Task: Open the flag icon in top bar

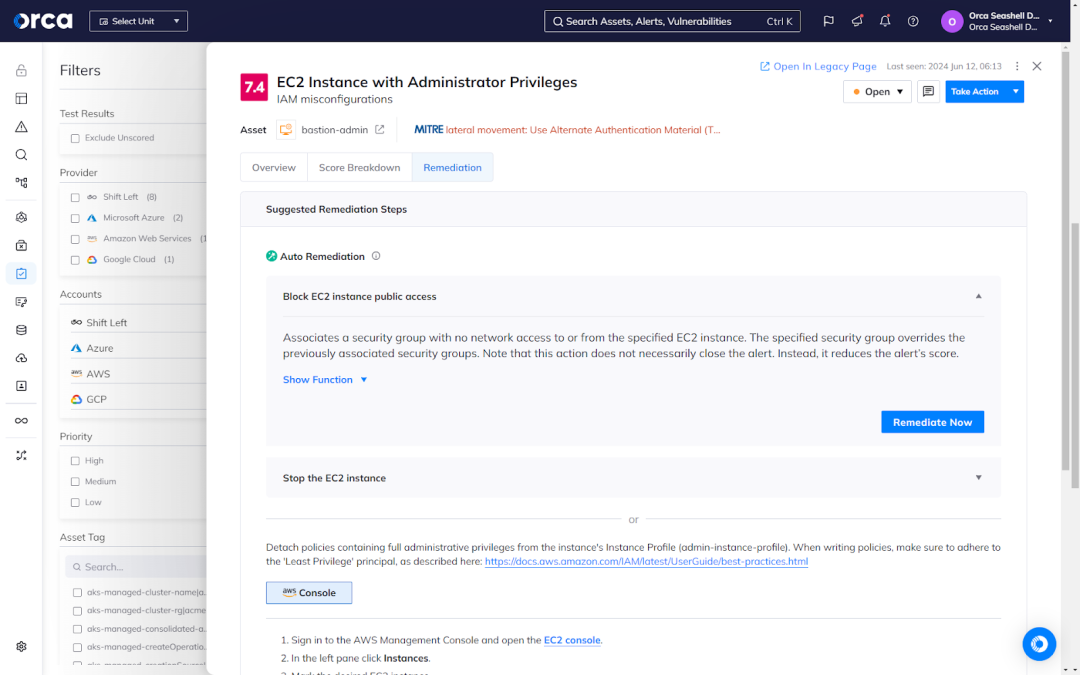Action: 829,21
